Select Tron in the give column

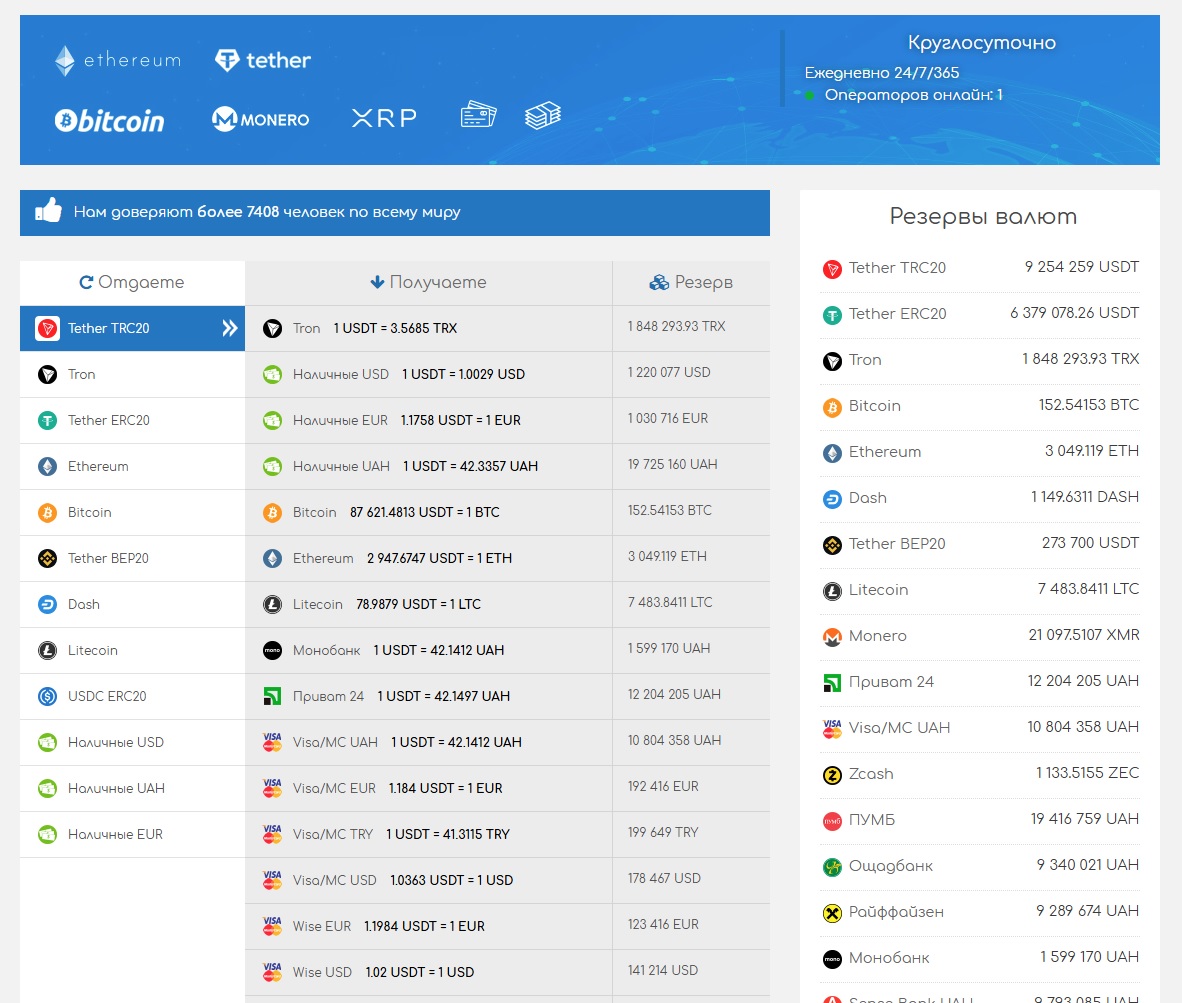tap(82, 374)
